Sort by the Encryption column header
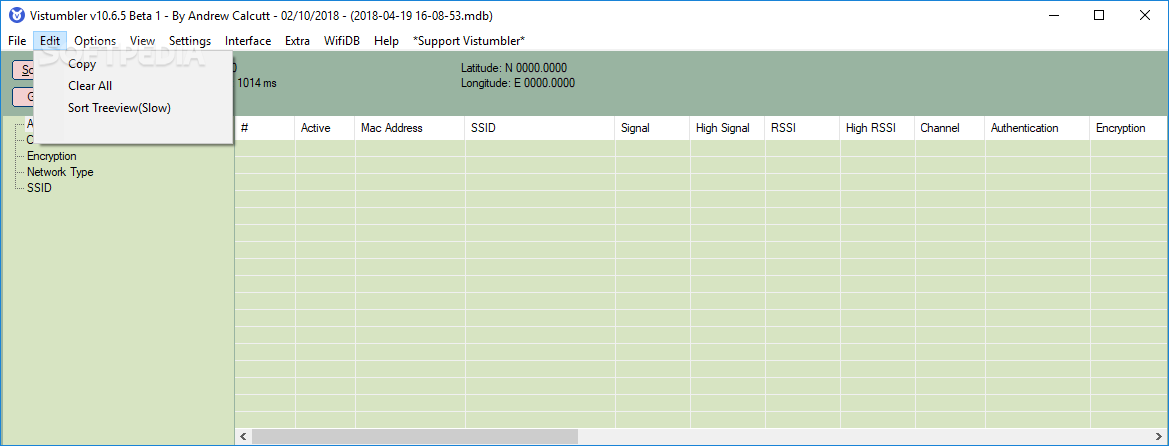This screenshot has width=1169, height=446. pos(1129,128)
